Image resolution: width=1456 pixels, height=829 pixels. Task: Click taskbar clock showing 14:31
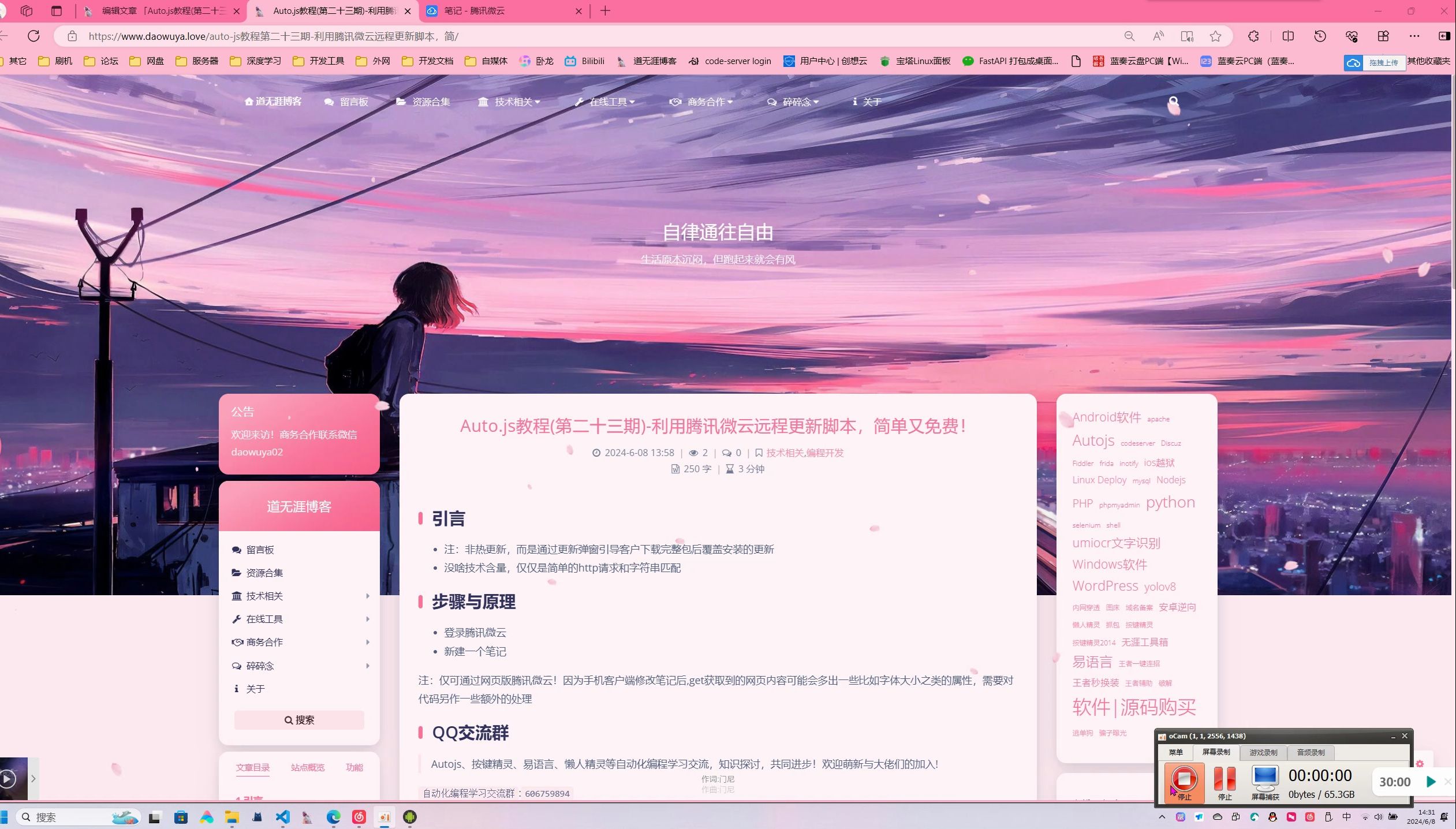pyautogui.click(x=1421, y=817)
